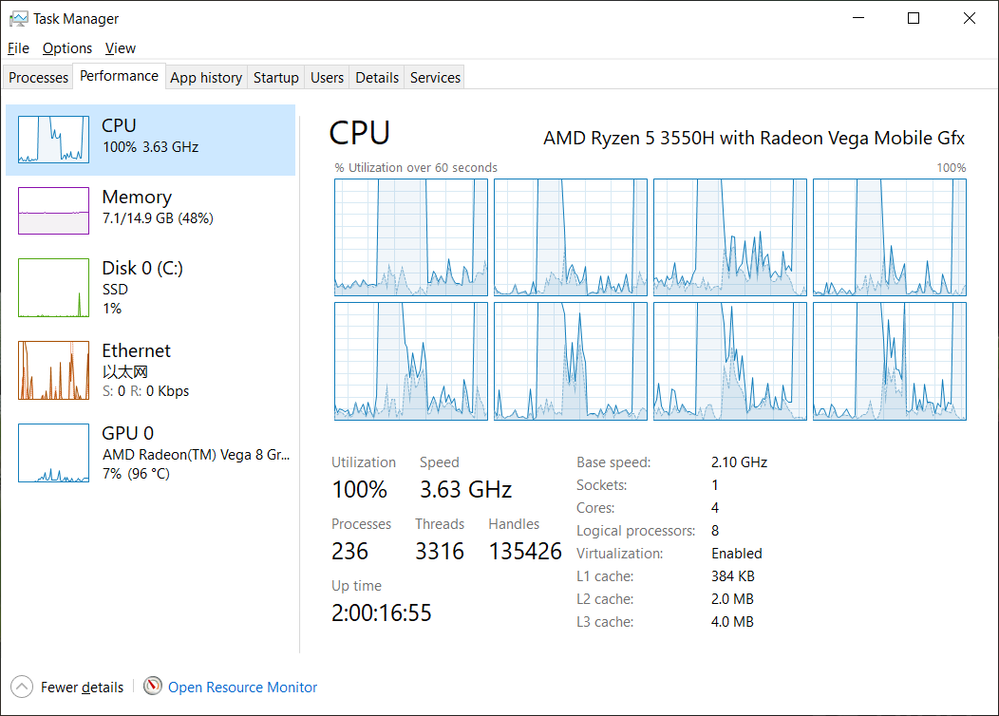Screen dimensions: 999x716
Task: Click the 100% graph scale label
Action: [951, 168]
